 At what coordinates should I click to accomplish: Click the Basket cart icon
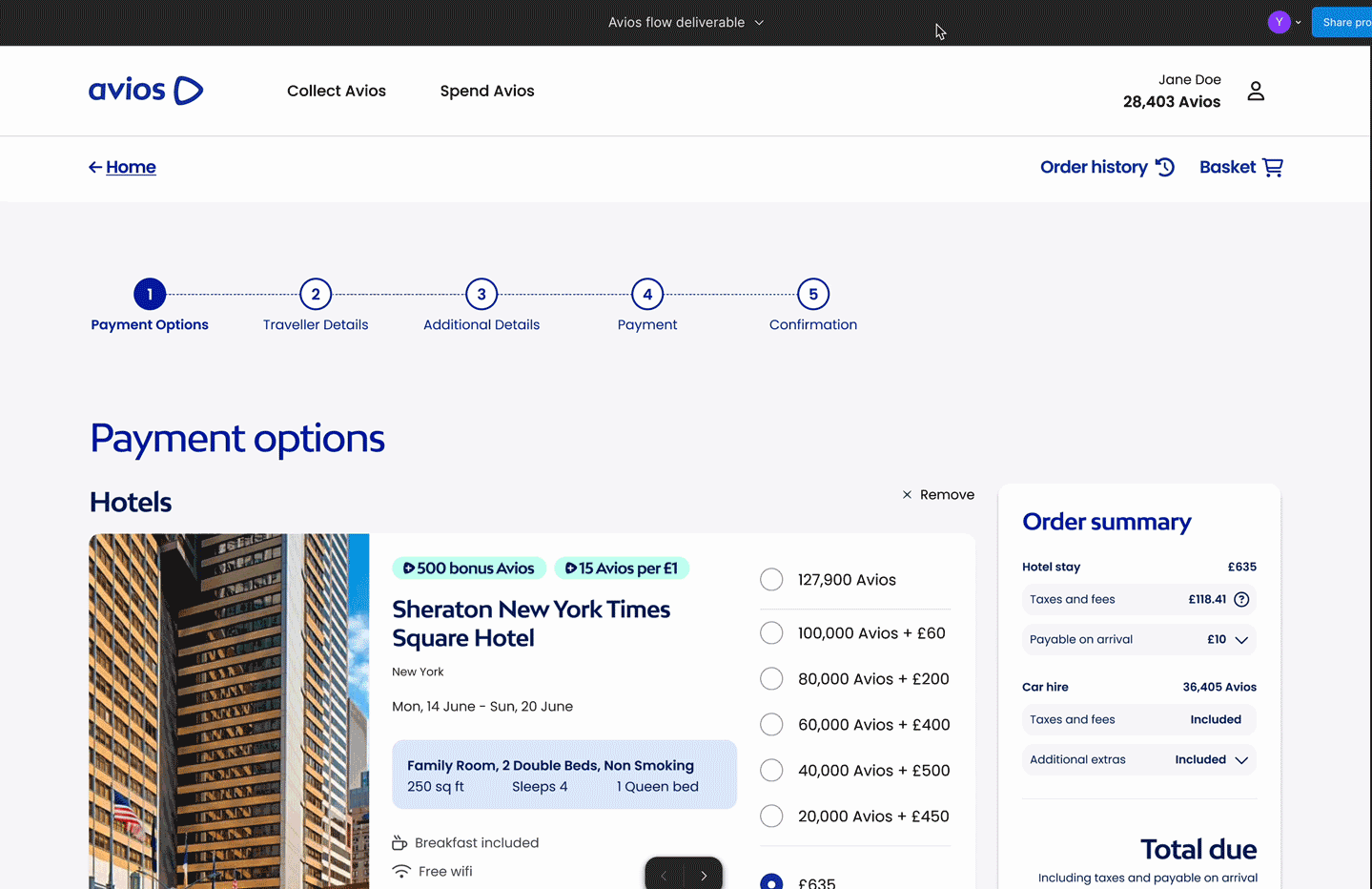(1273, 167)
